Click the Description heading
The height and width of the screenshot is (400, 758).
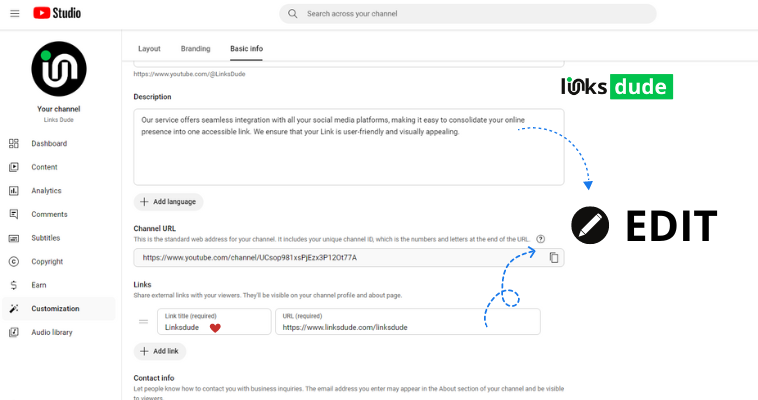pyautogui.click(x=152, y=97)
